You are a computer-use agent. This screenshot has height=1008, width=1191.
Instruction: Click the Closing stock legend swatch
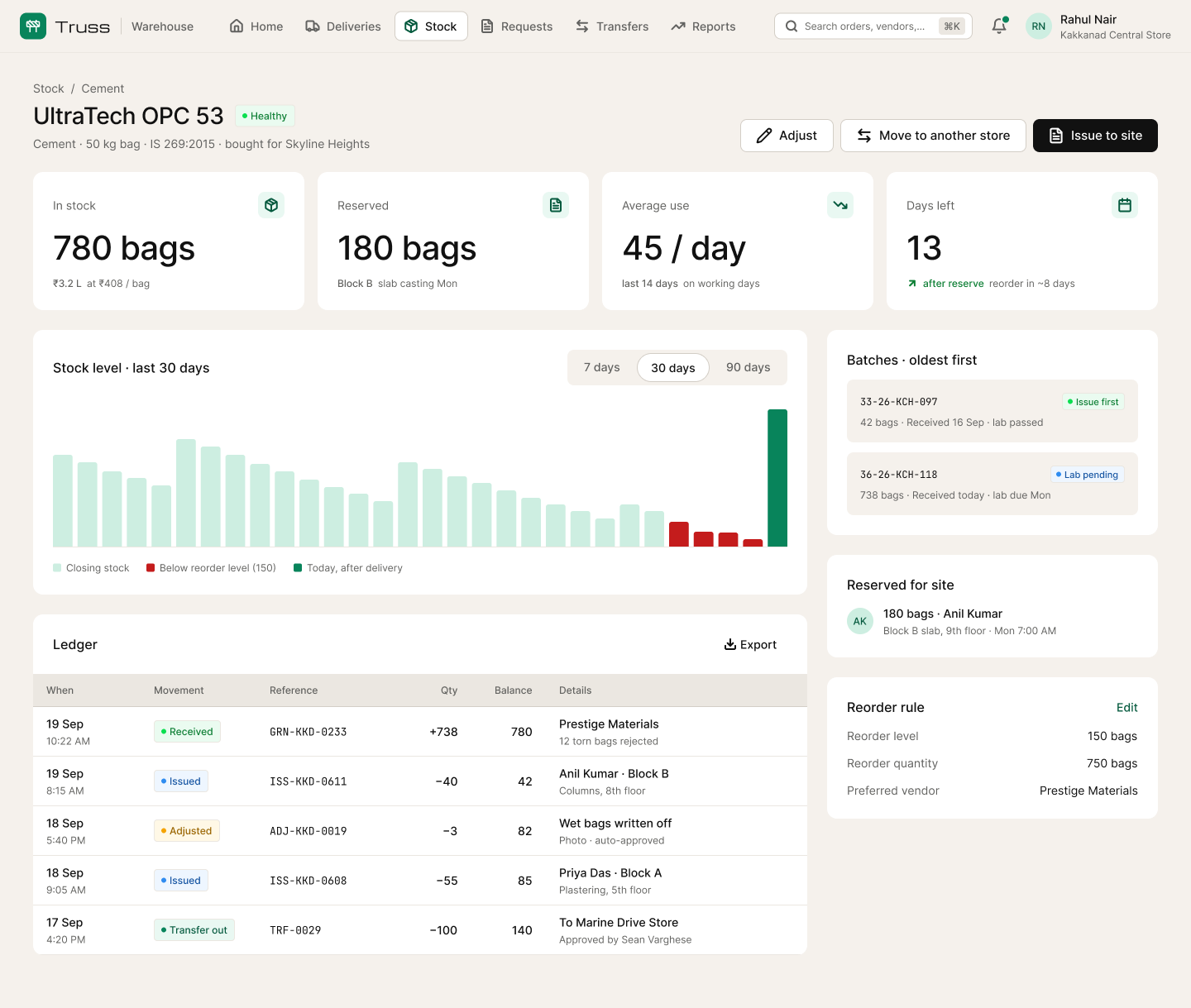(x=57, y=568)
